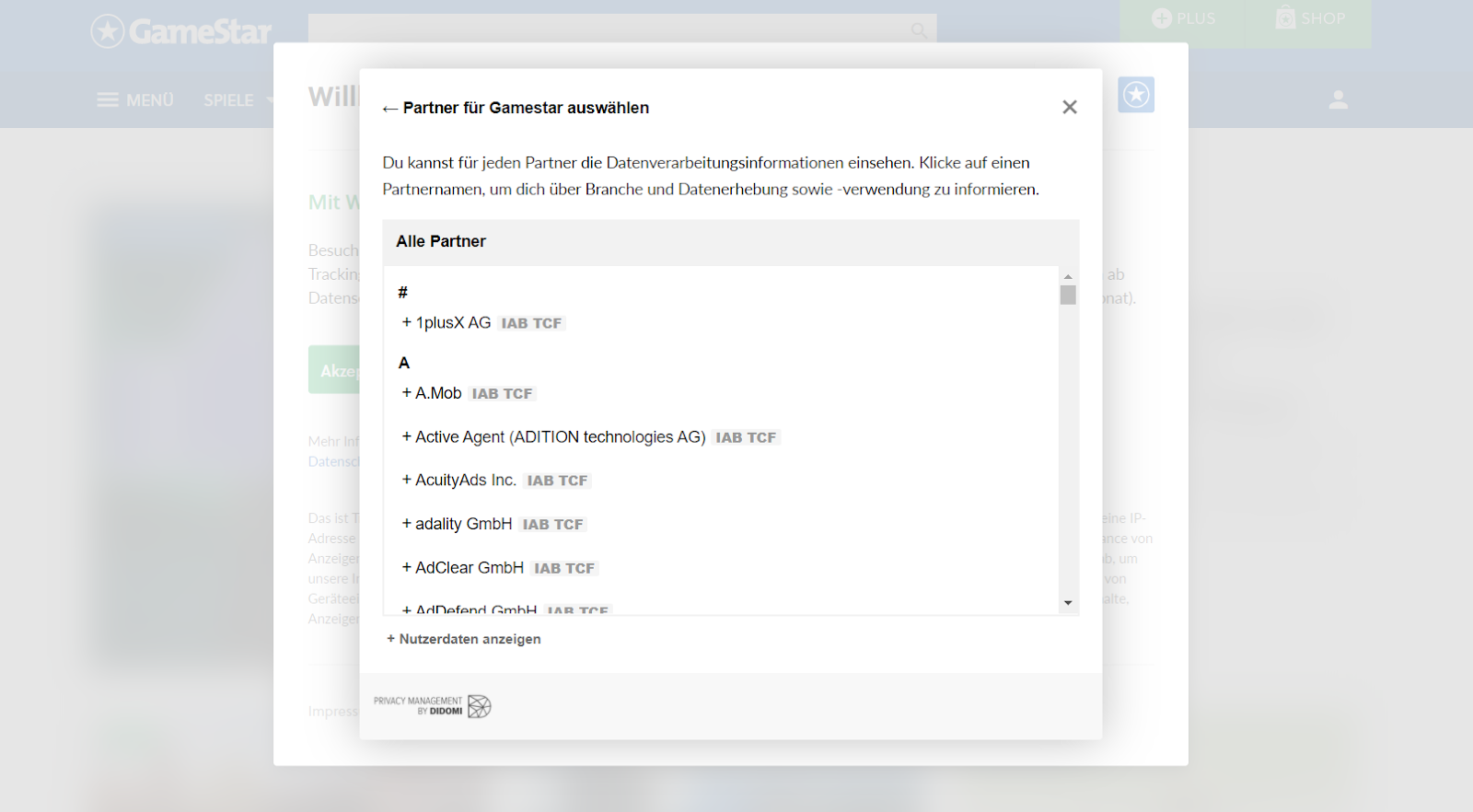
Task: Open the MENÜ hamburger menu
Action: (x=135, y=99)
